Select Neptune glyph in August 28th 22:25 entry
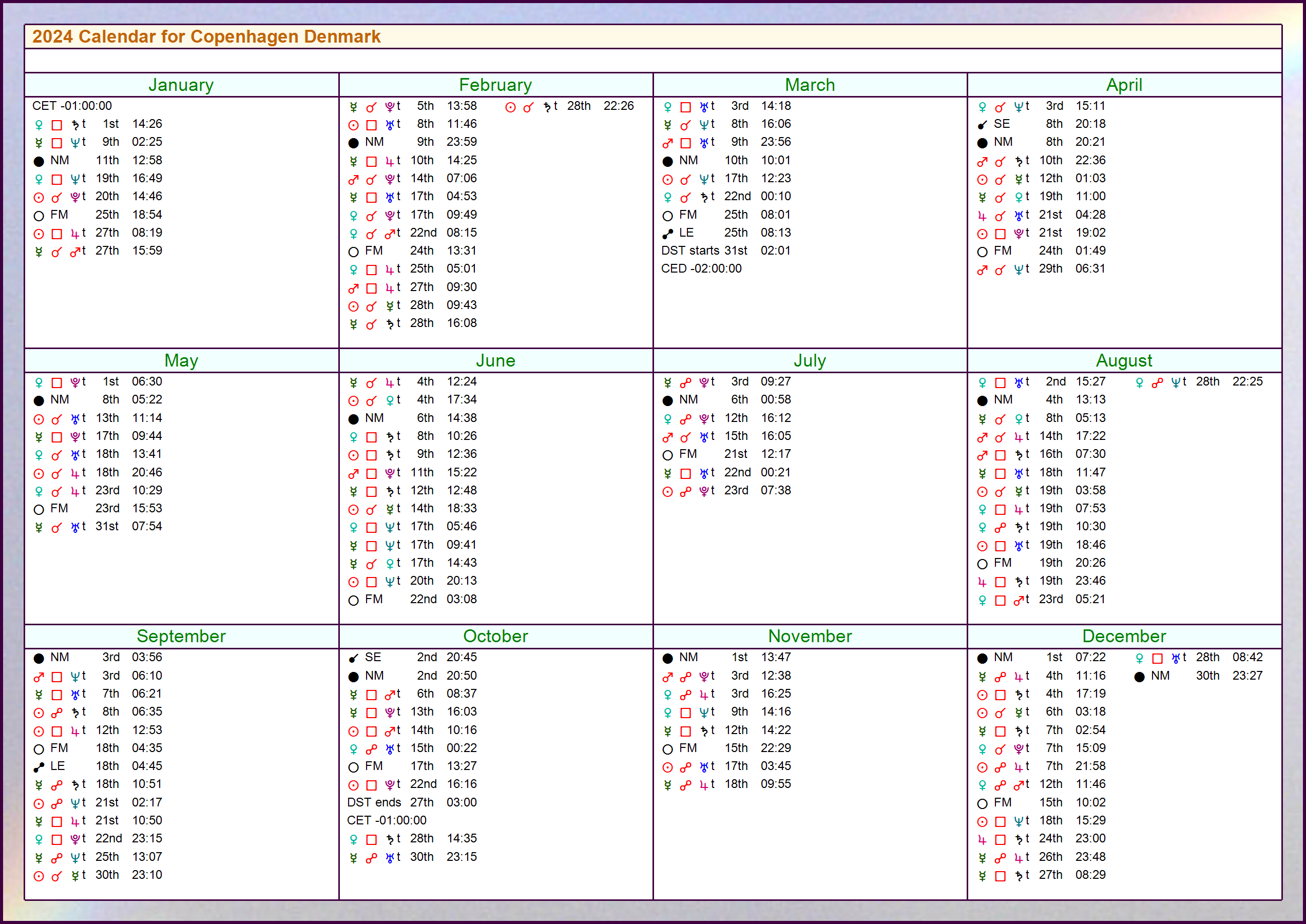 pyautogui.click(x=1176, y=383)
